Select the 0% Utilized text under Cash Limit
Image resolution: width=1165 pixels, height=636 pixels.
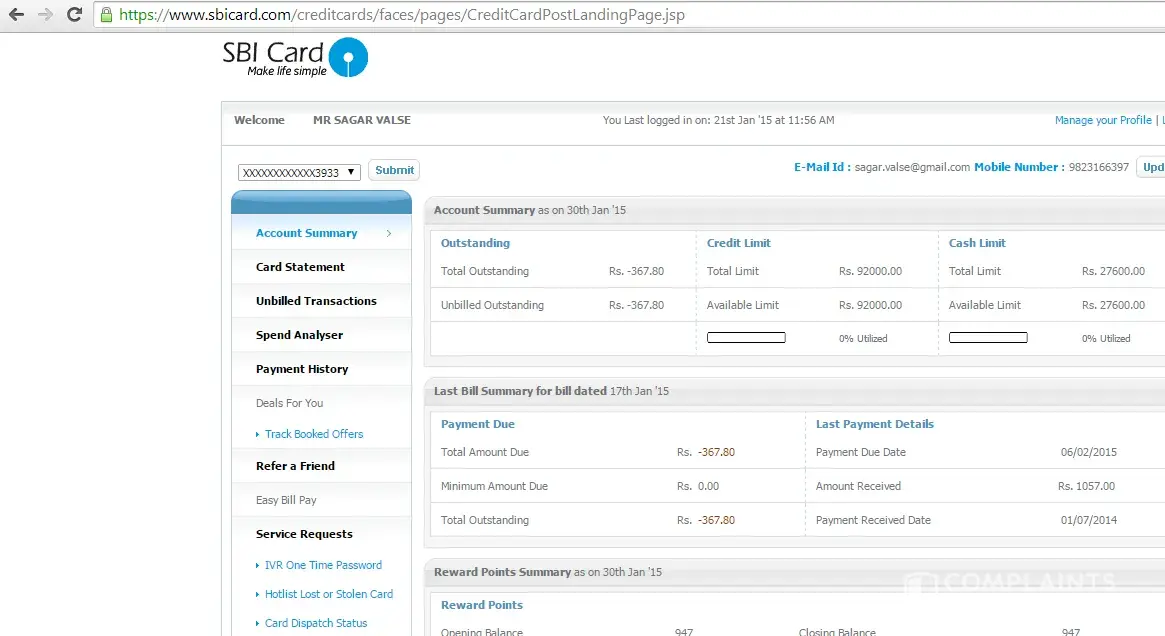click(x=1106, y=339)
